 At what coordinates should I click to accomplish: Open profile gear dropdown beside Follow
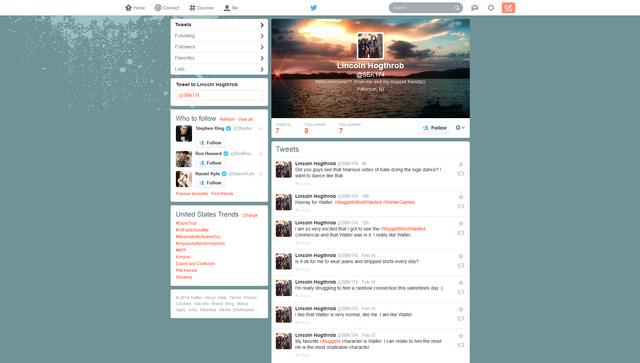pos(460,128)
